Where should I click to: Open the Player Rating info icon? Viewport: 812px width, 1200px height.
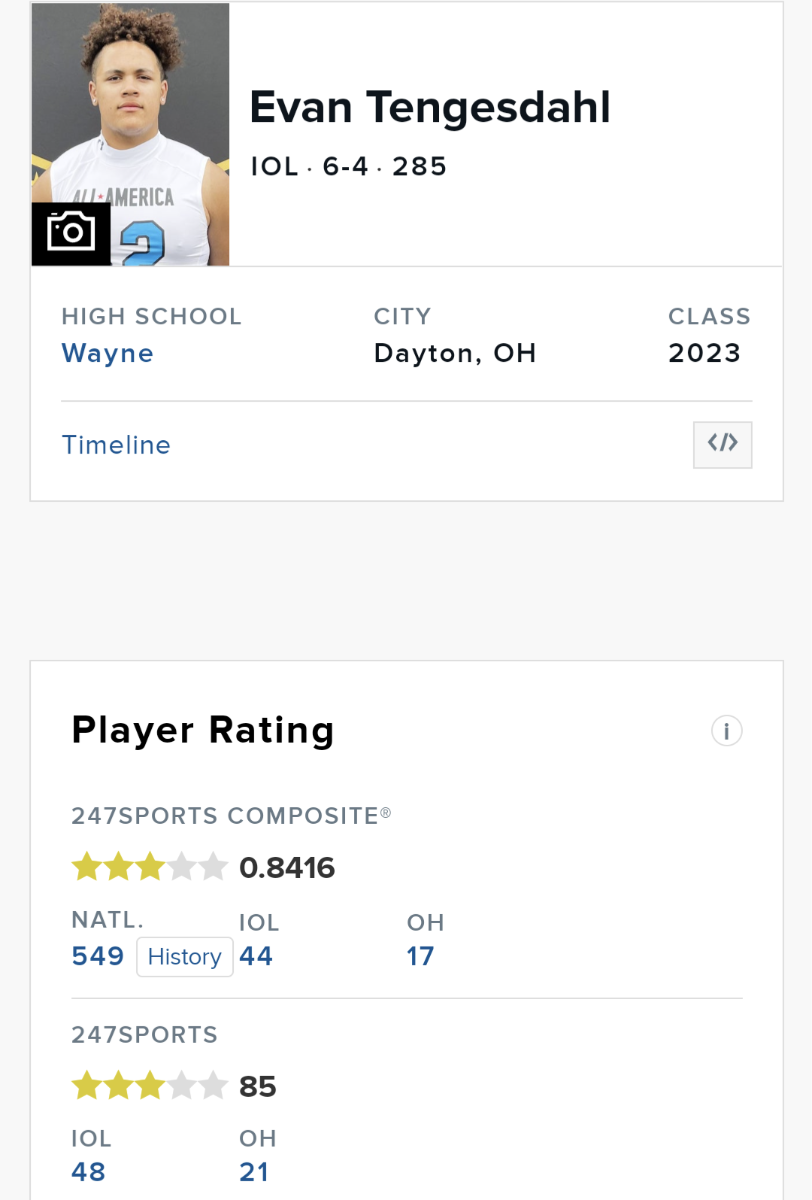click(x=726, y=731)
